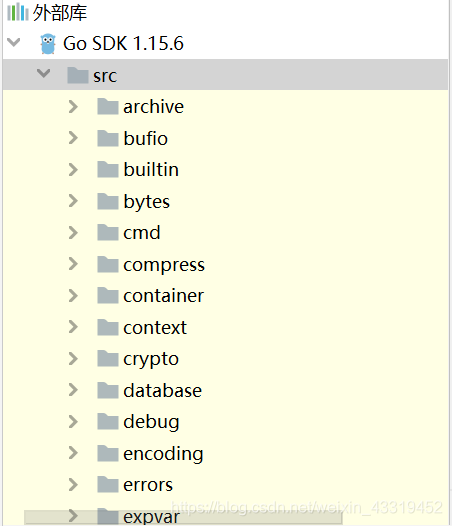Select the errors package label
The image size is (452, 526).
pyautogui.click(x=148, y=485)
